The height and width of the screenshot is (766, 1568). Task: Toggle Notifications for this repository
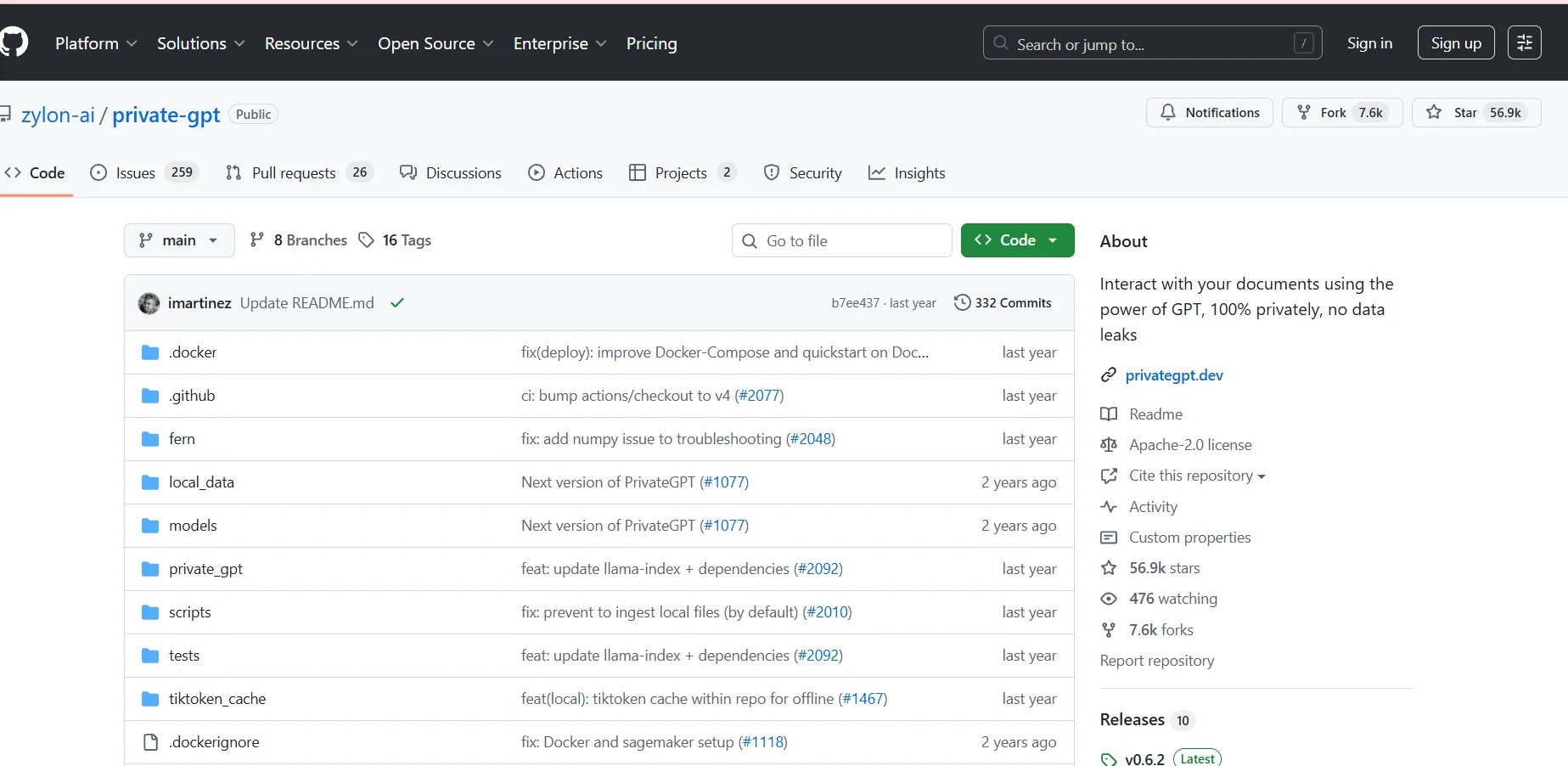point(1209,113)
